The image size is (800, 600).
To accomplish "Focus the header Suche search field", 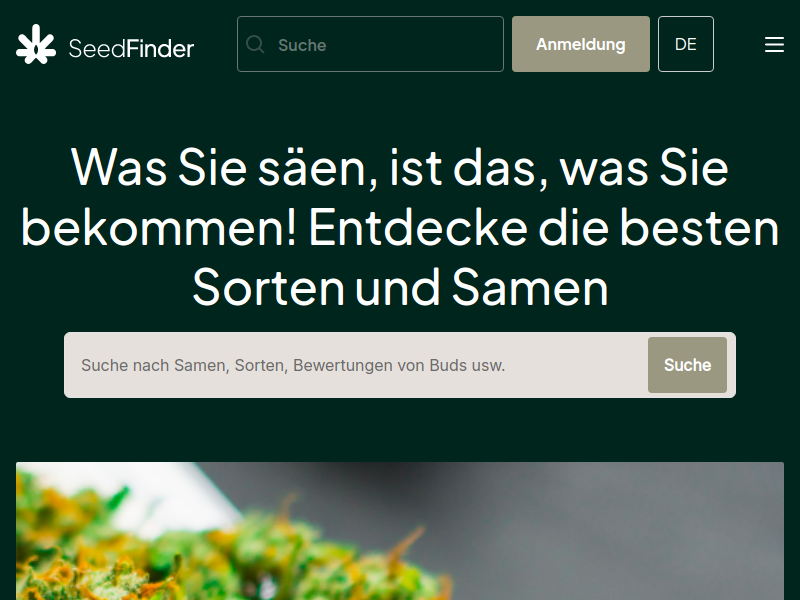I will pos(370,44).
